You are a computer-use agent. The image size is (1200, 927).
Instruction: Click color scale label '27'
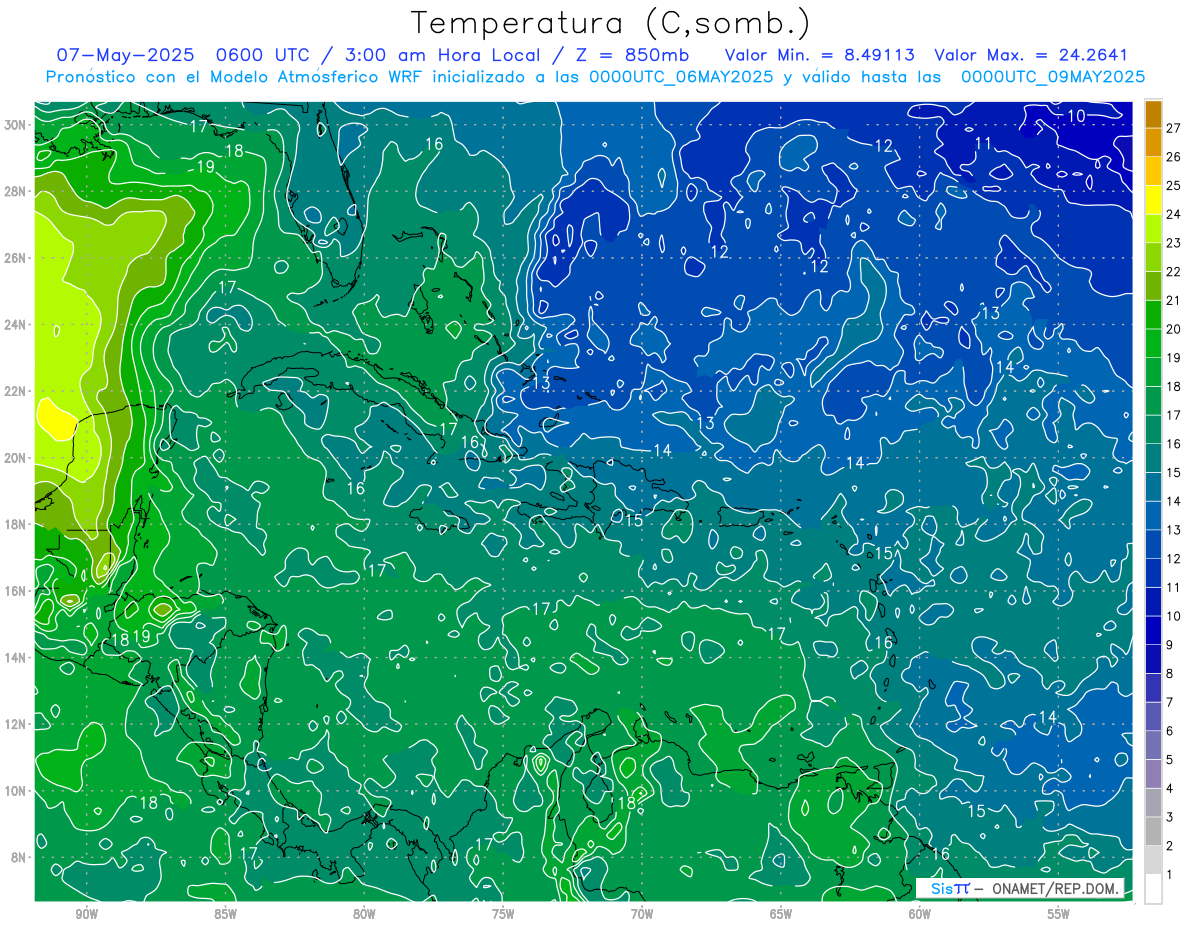point(1174,128)
